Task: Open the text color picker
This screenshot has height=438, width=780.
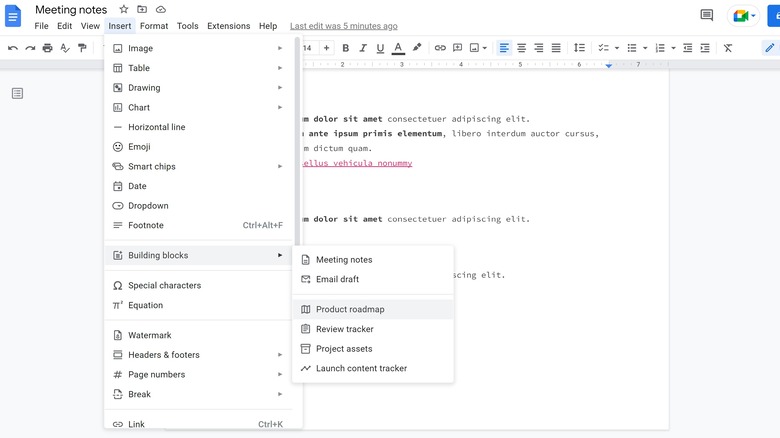Action: 398,48
